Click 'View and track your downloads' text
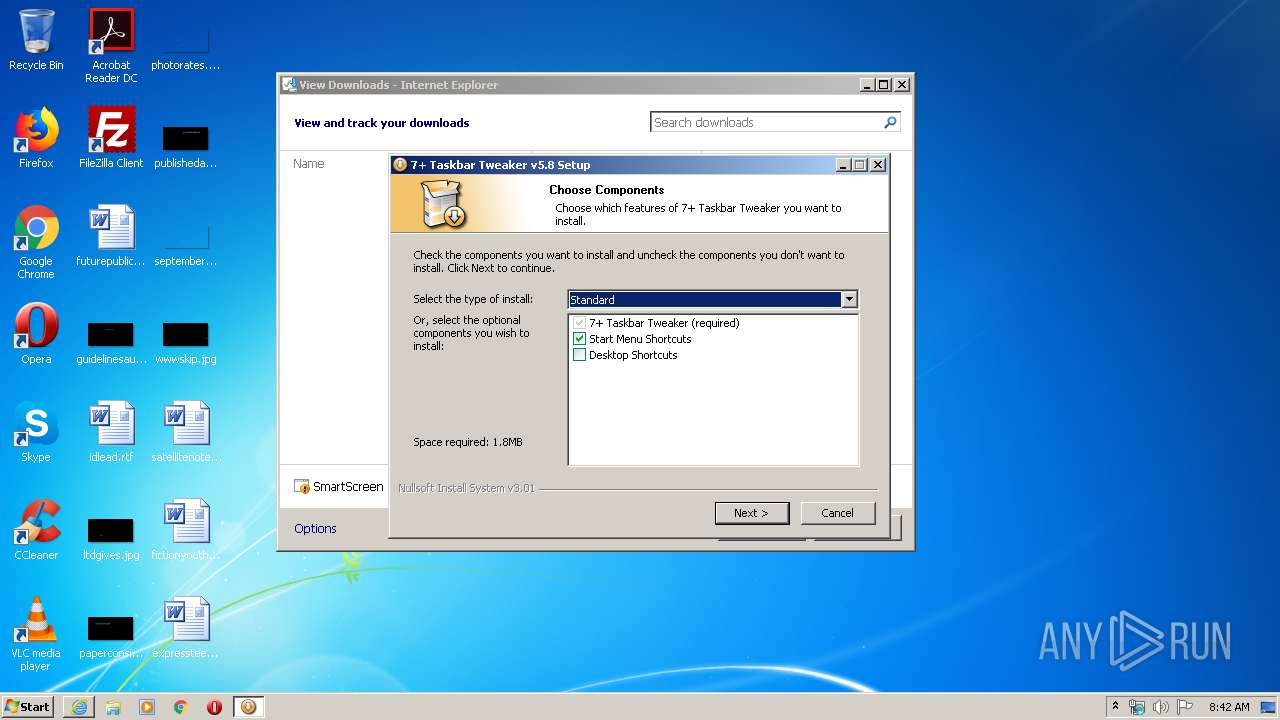Screen dimensions: 1280x720 coord(382,123)
